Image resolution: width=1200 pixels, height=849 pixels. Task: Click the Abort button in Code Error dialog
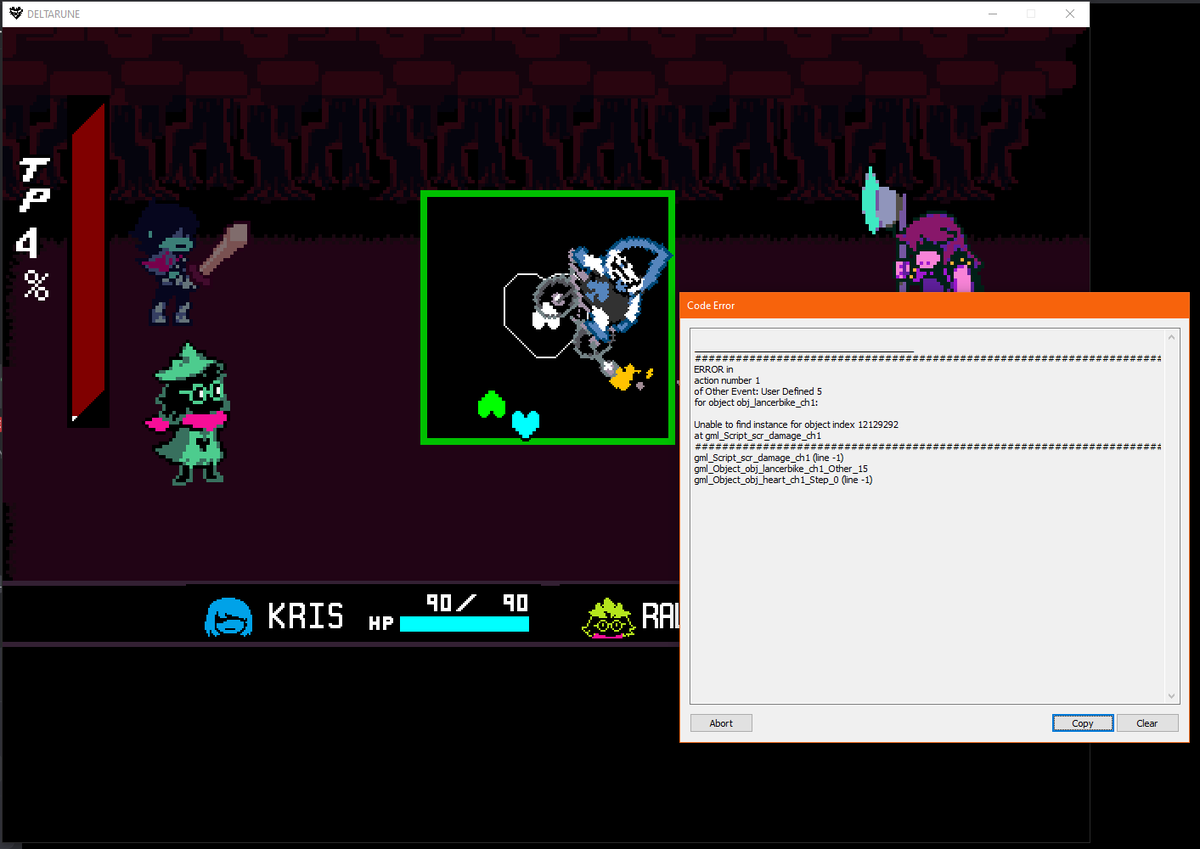click(x=721, y=723)
